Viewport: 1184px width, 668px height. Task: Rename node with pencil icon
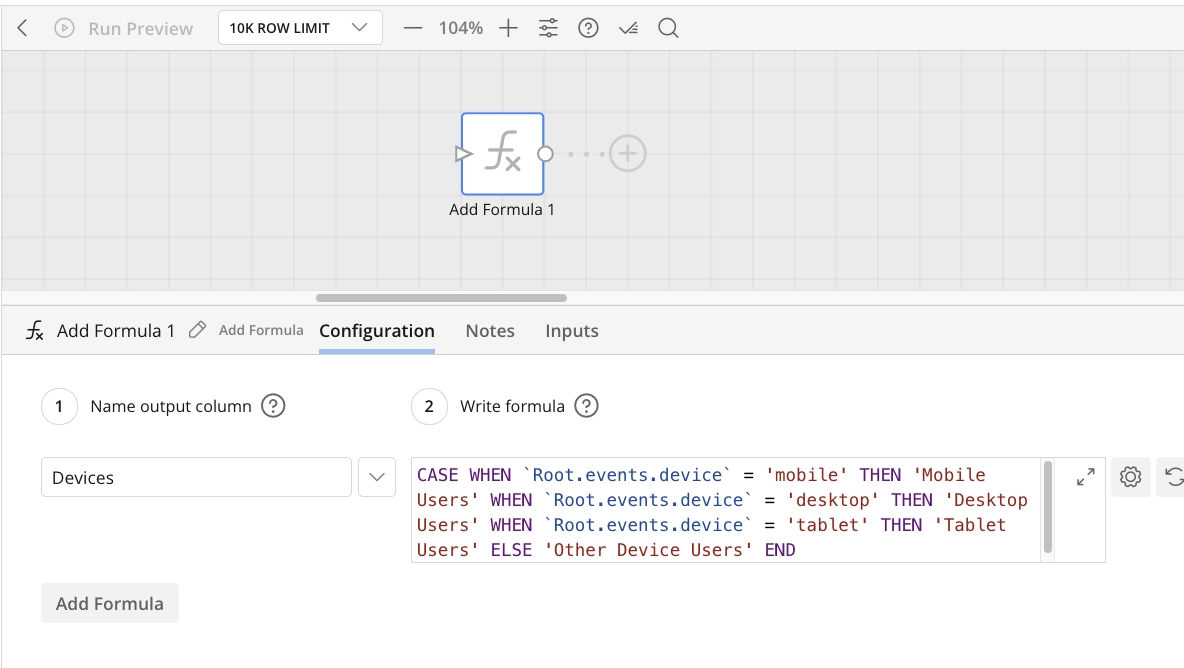[197, 330]
